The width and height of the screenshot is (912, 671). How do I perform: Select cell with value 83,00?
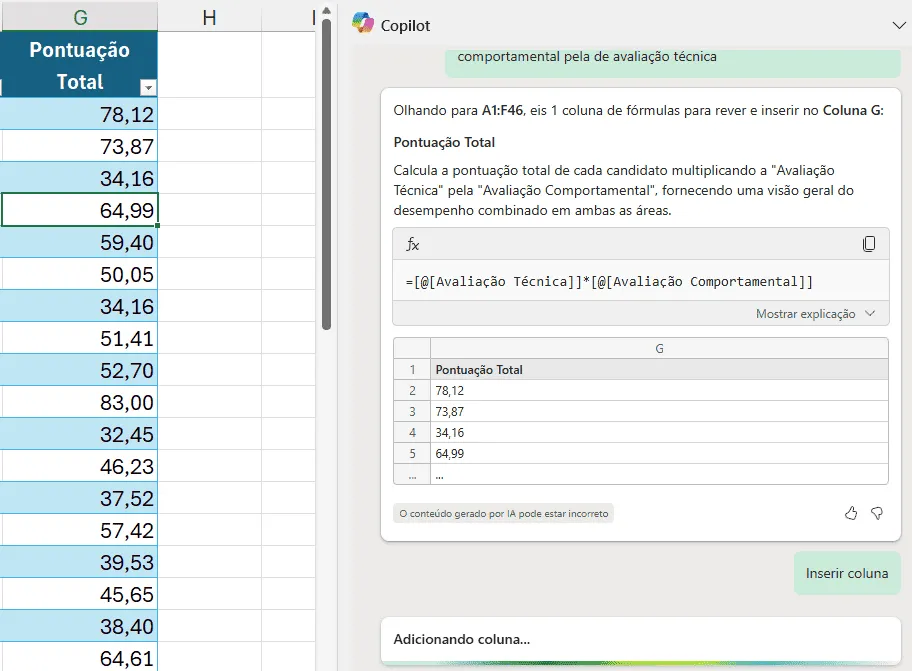tap(79, 402)
